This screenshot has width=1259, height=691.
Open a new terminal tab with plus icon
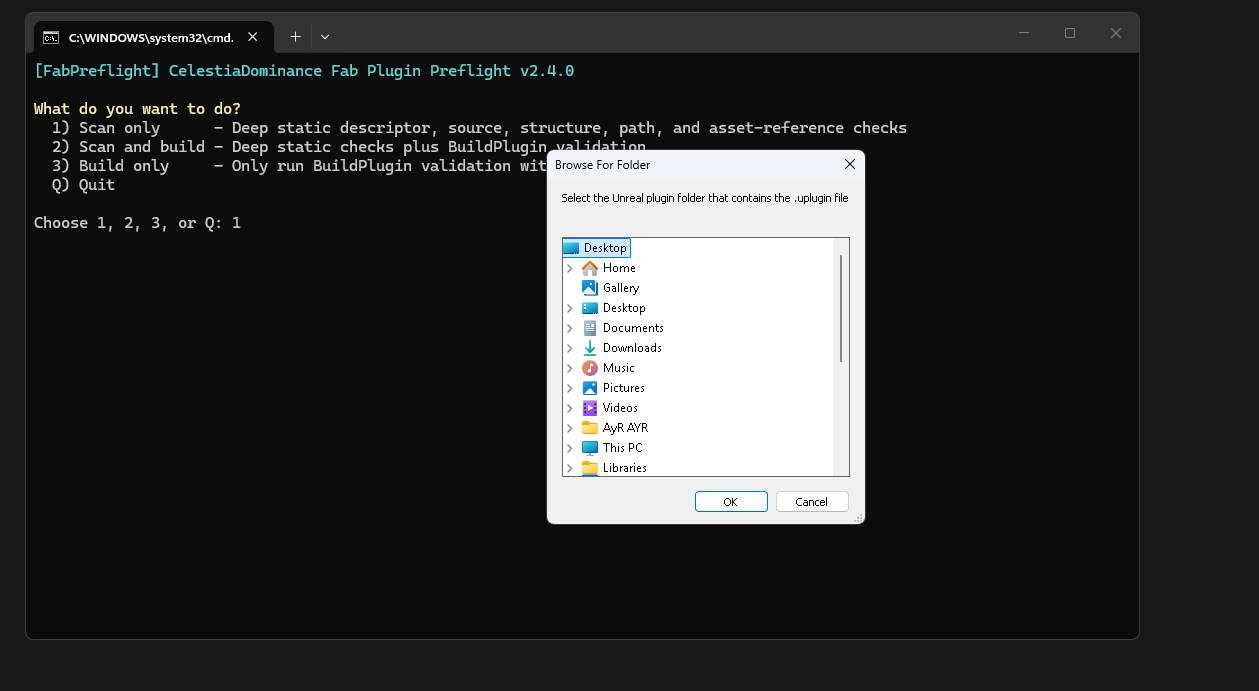point(295,37)
